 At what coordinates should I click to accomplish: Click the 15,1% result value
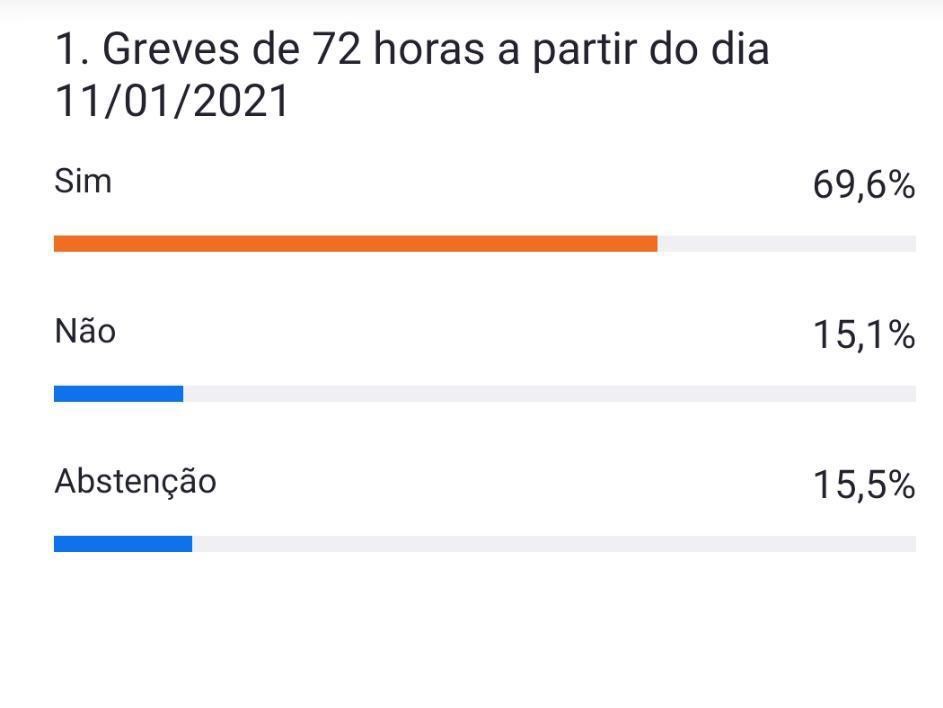863,336
